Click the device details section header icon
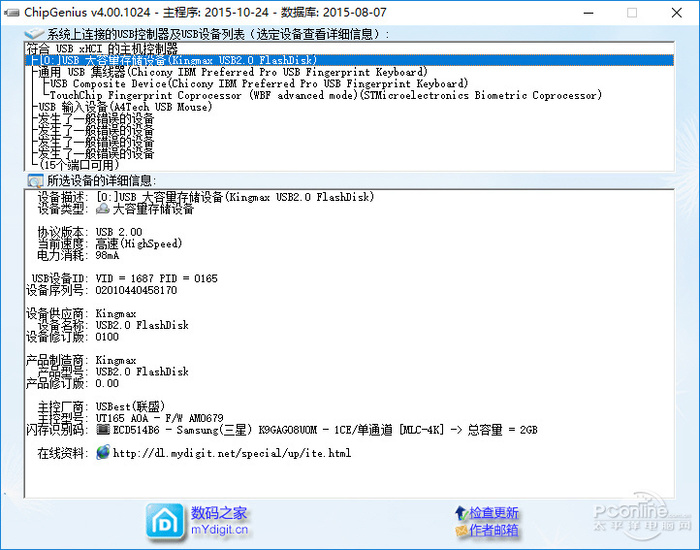This screenshot has width=700, height=550. tap(34, 180)
